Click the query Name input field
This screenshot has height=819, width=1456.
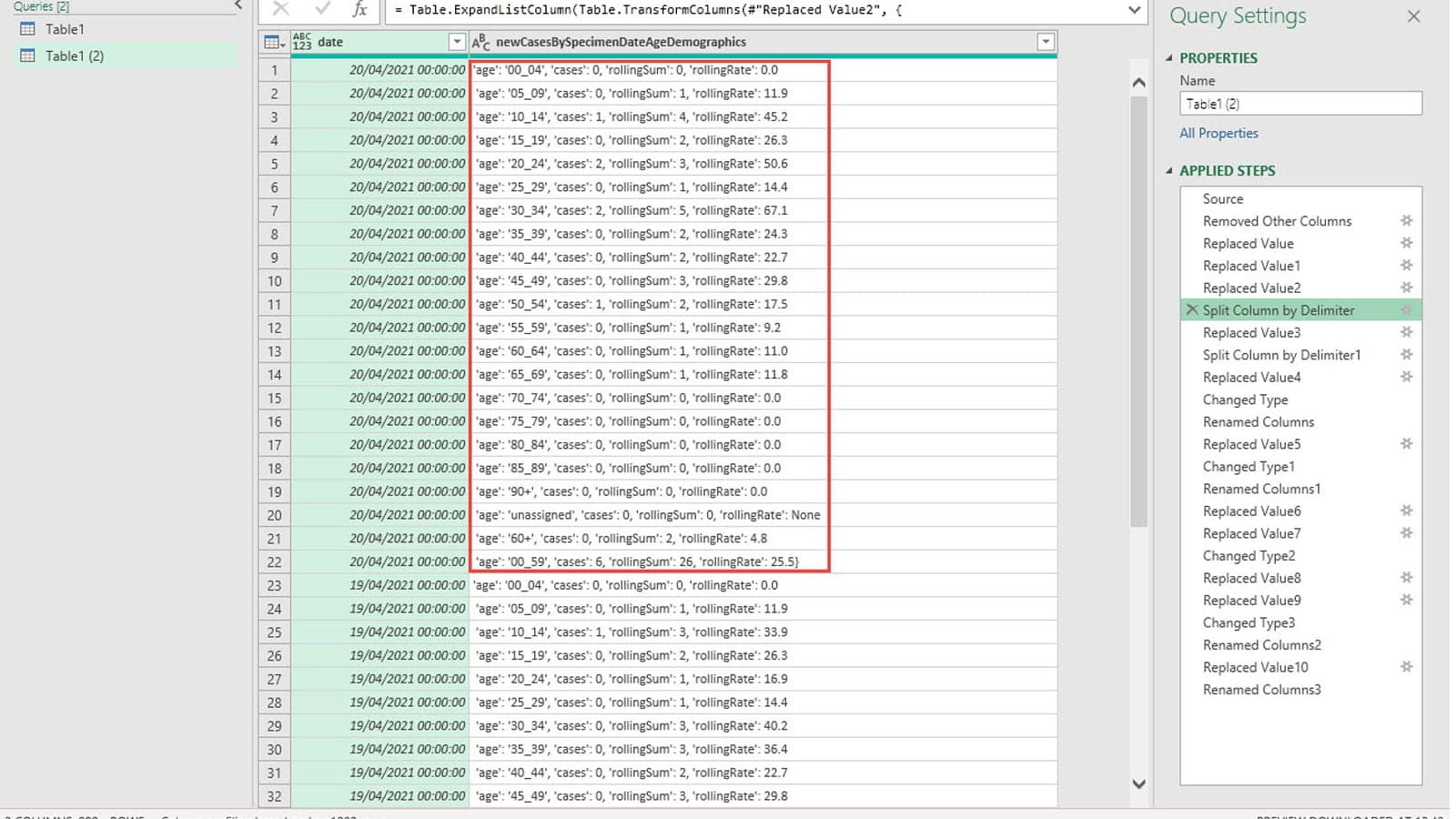click(1299, 104)
